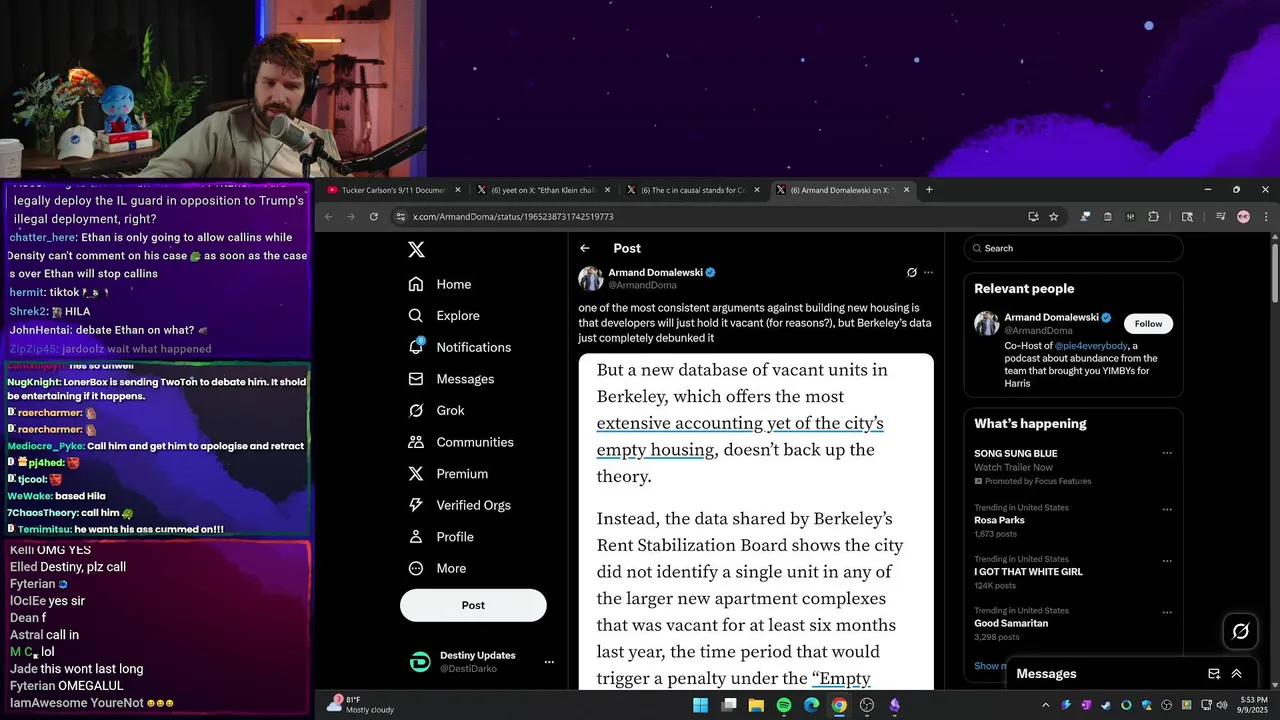Click the floating Grok button
The width and height of the screenshot is (1280, 720).
[x=1241, y=631]
